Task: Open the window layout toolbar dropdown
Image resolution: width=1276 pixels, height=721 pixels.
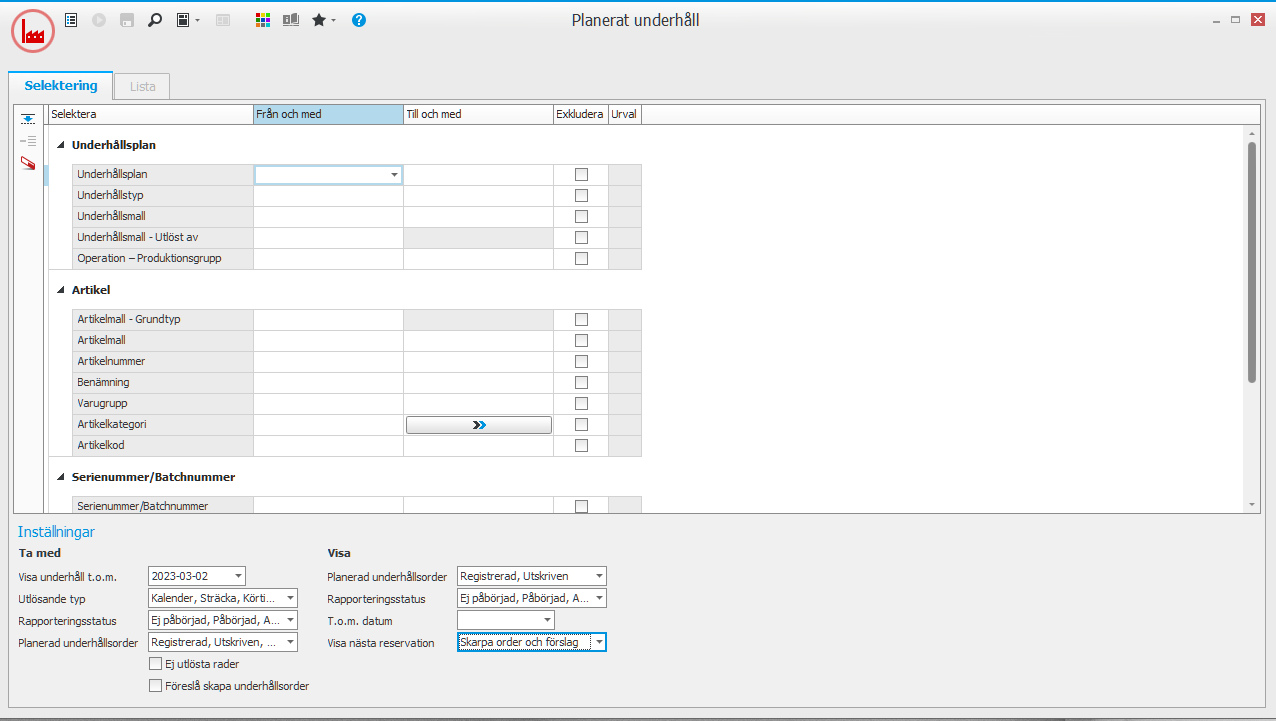Action: pos(188,19)
